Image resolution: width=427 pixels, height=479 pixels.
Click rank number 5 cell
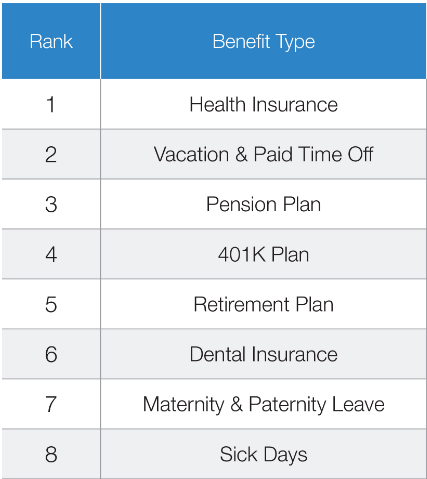coord(51,304)
